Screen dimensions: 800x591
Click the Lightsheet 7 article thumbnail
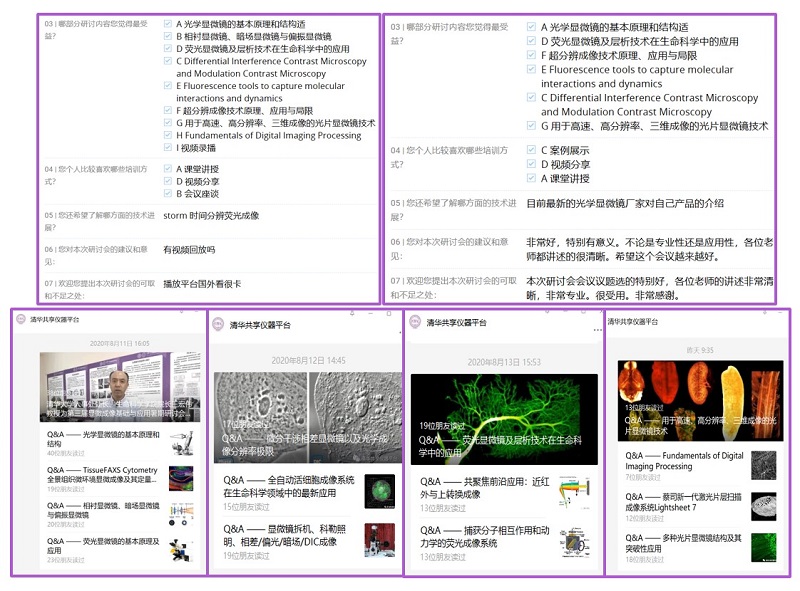coord(762,505)
